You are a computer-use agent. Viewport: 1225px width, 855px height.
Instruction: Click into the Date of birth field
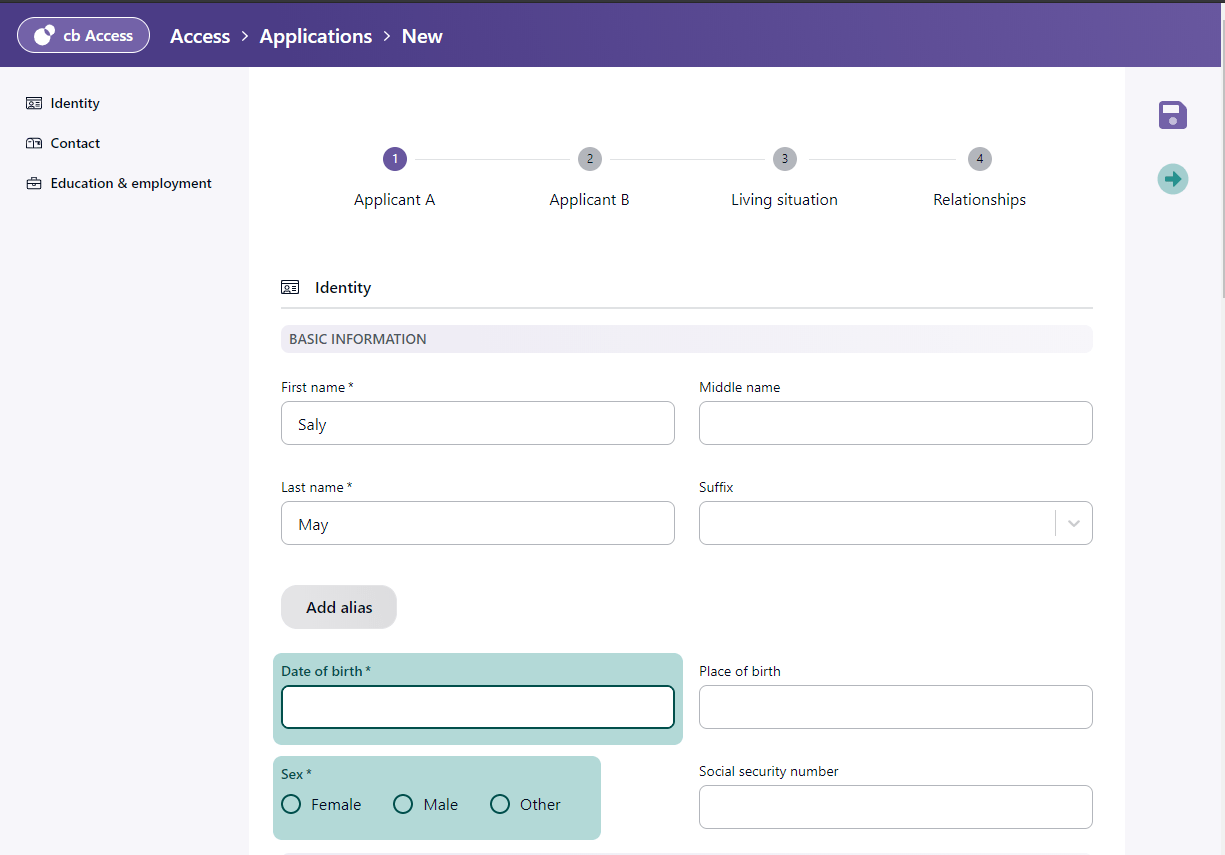pos(477,707)
